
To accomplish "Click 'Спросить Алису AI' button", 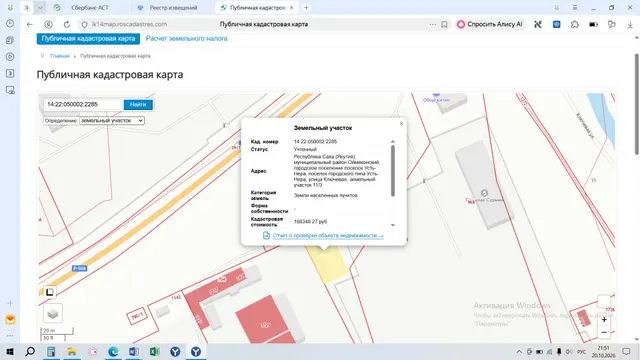I will (x=490, y=24).
